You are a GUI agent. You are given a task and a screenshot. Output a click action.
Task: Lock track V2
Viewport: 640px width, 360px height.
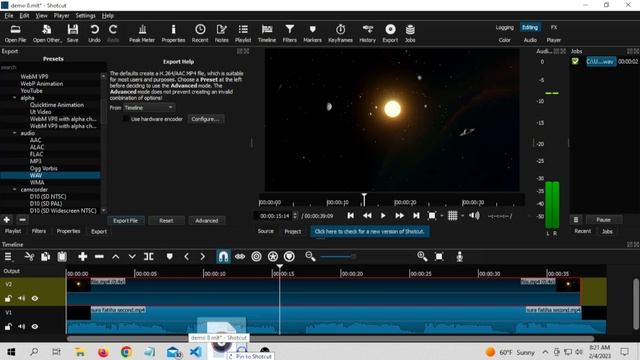(8, 299)
